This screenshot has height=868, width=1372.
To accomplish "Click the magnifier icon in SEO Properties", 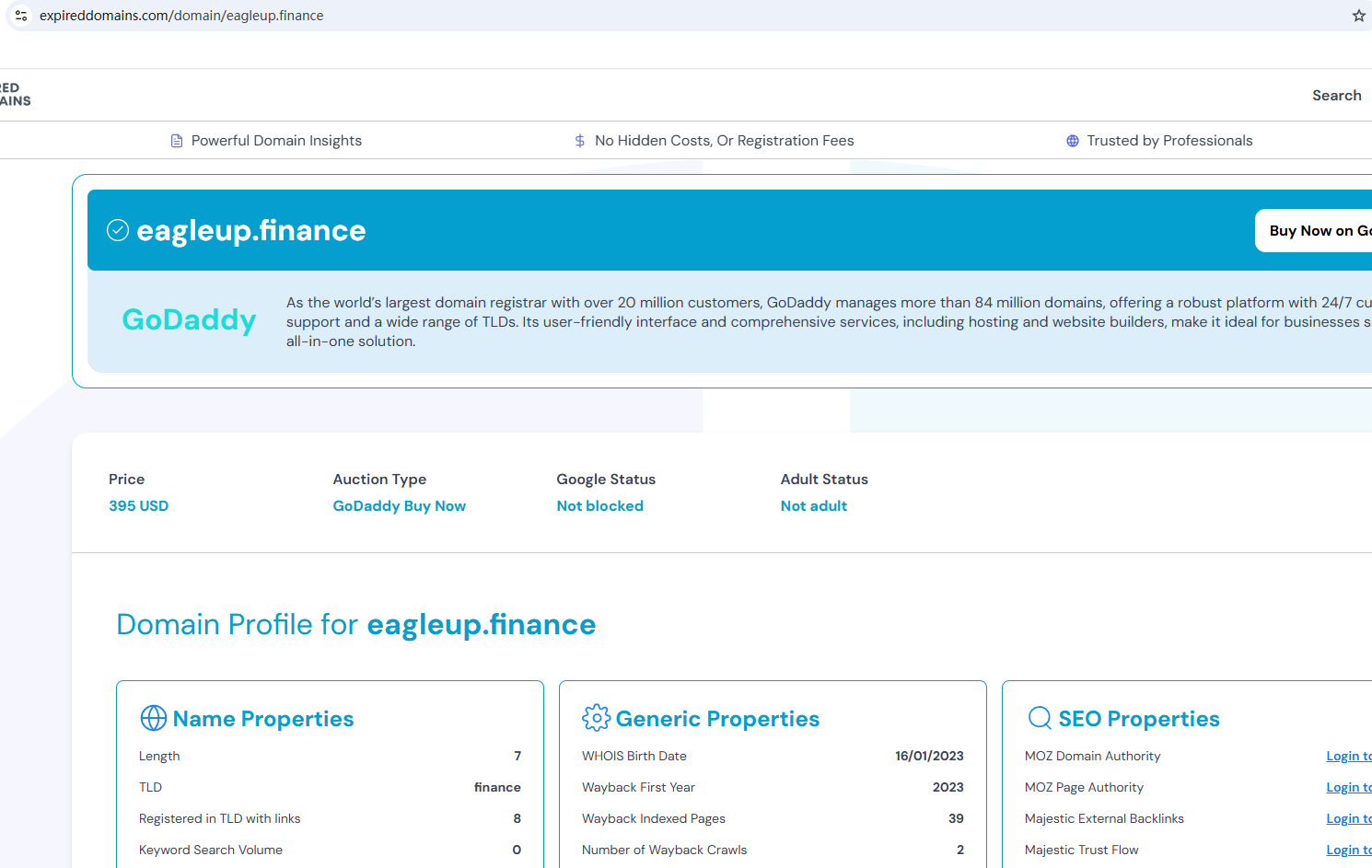I will [1040, 718].
